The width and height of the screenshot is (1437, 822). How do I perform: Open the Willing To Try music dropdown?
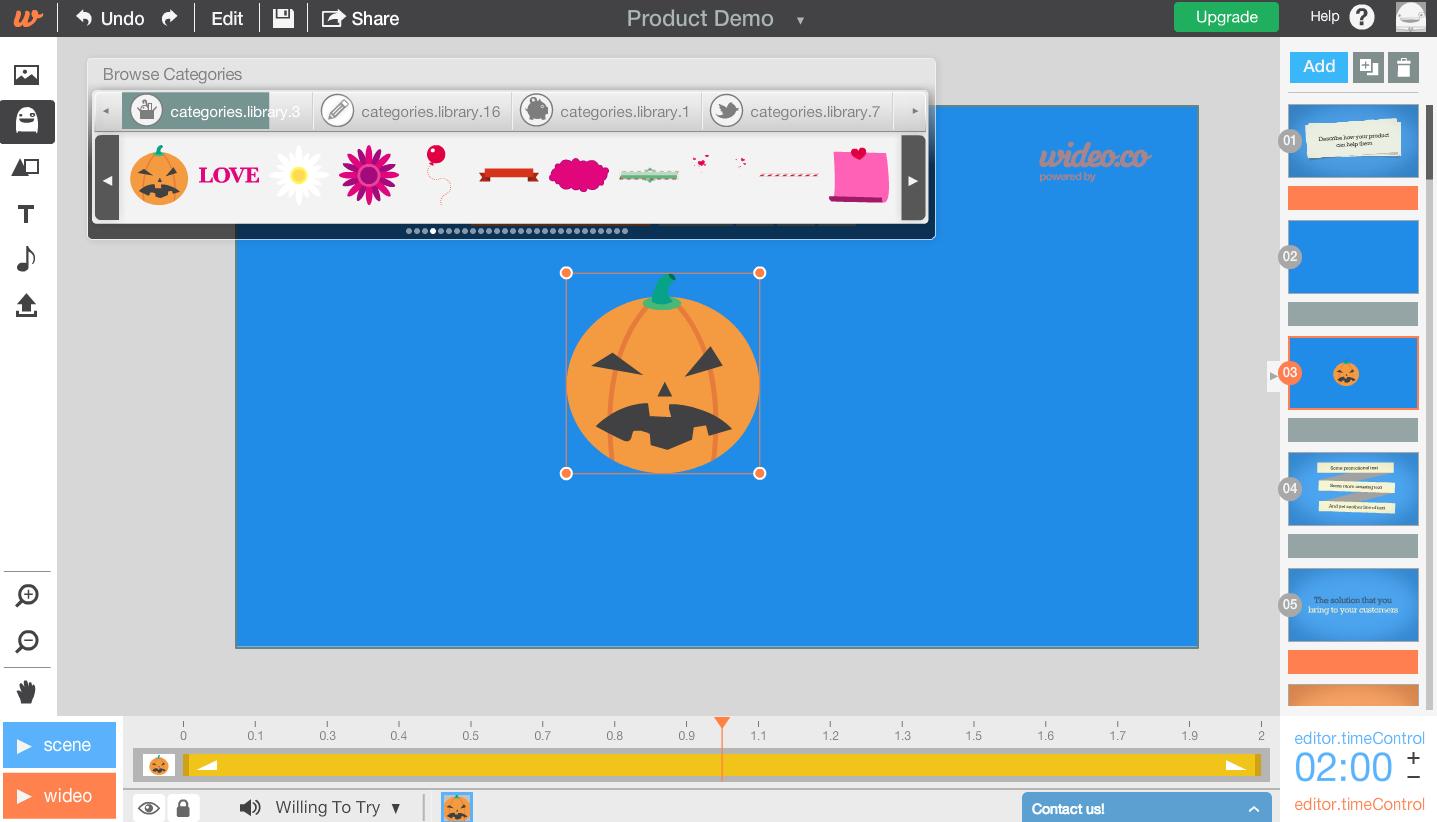pos(338,808)
